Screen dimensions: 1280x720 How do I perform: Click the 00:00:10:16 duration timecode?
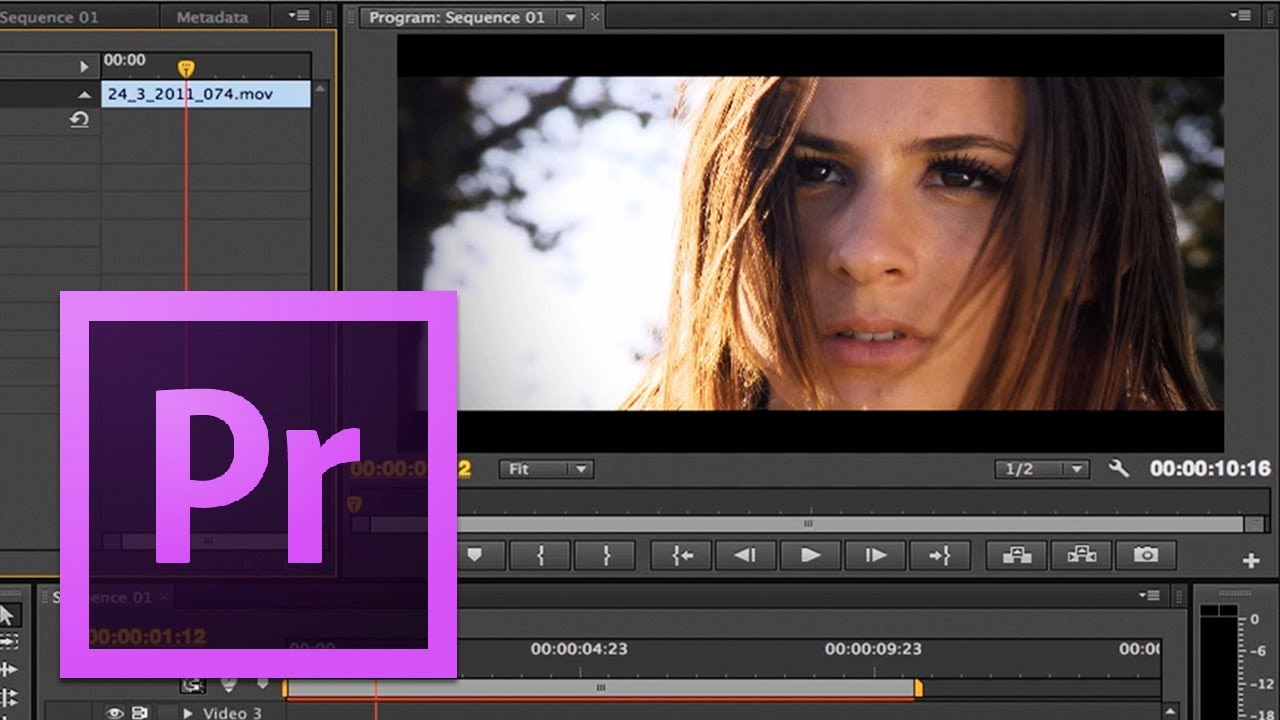[1210, 468]
